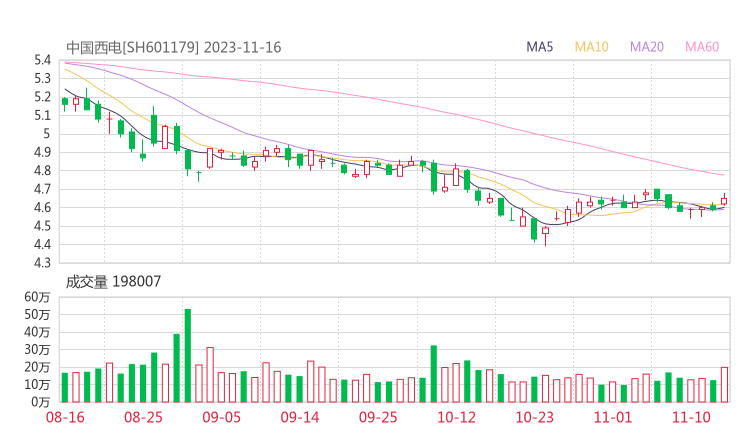Click the 30万 volume axis label
Screen dimensions: 740x440
(x=37, y=349)
